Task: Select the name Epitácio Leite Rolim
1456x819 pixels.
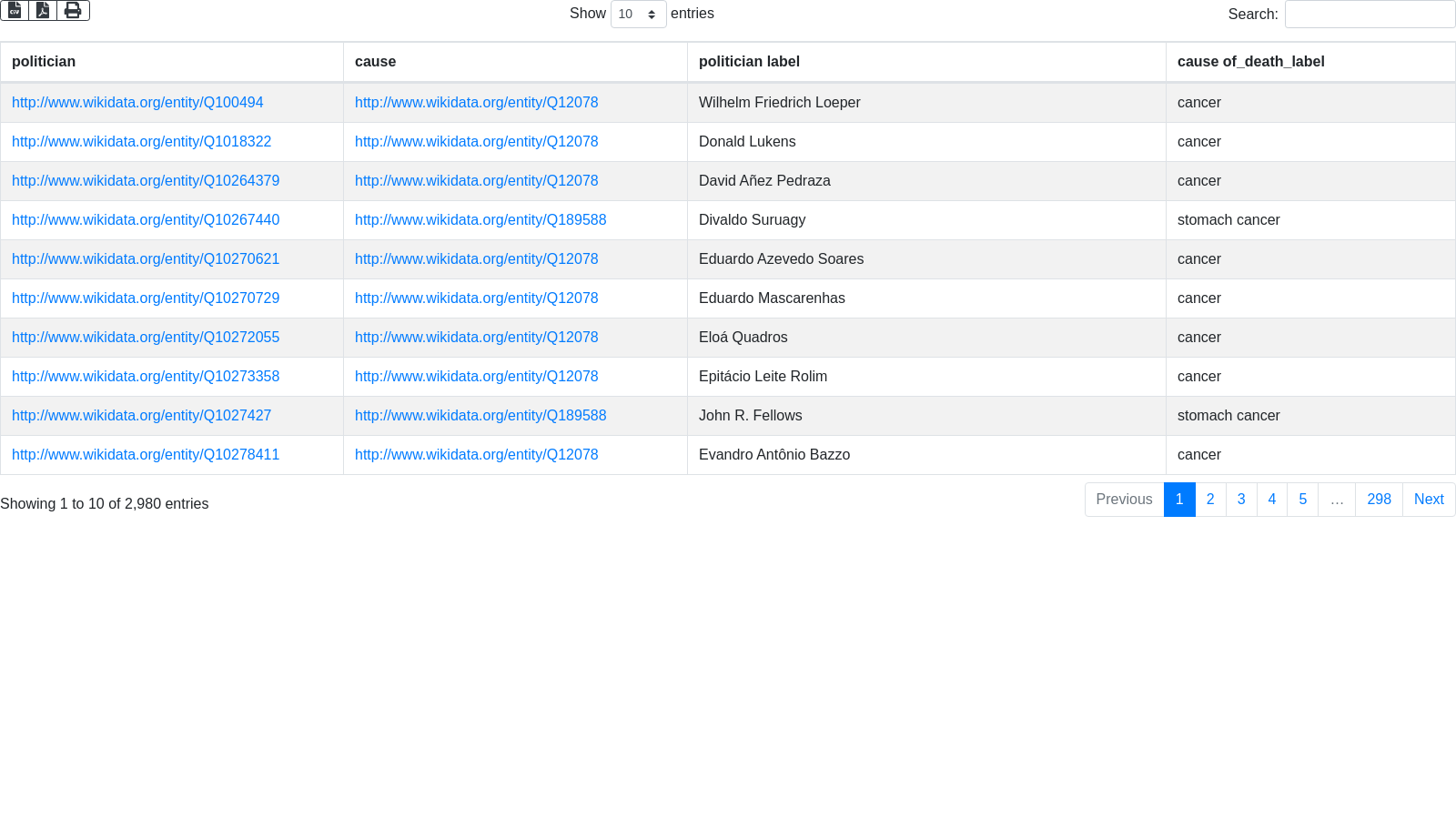Action: tap(763, 377)
